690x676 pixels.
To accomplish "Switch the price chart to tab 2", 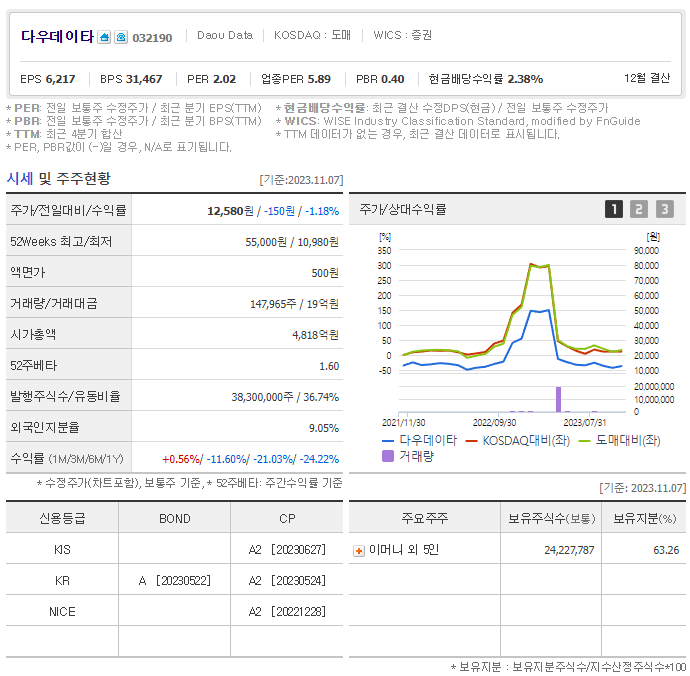I will point(639,209).
